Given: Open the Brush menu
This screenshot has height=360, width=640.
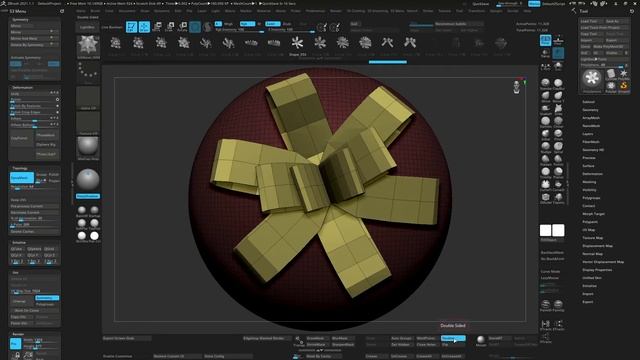Looking at the screenshot, I should [95, 11].
